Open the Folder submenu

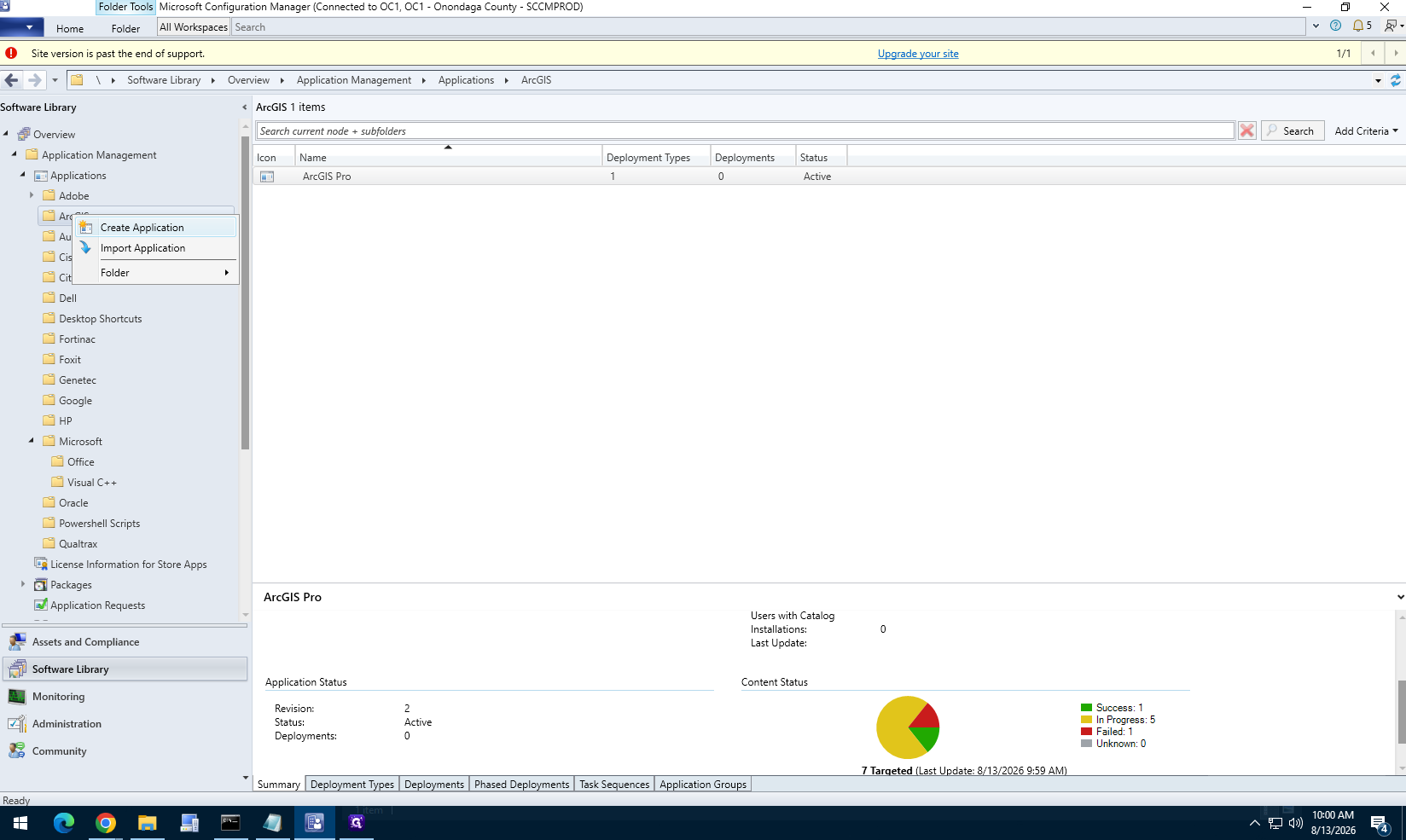pyautogui.click(x=155, y=273)
